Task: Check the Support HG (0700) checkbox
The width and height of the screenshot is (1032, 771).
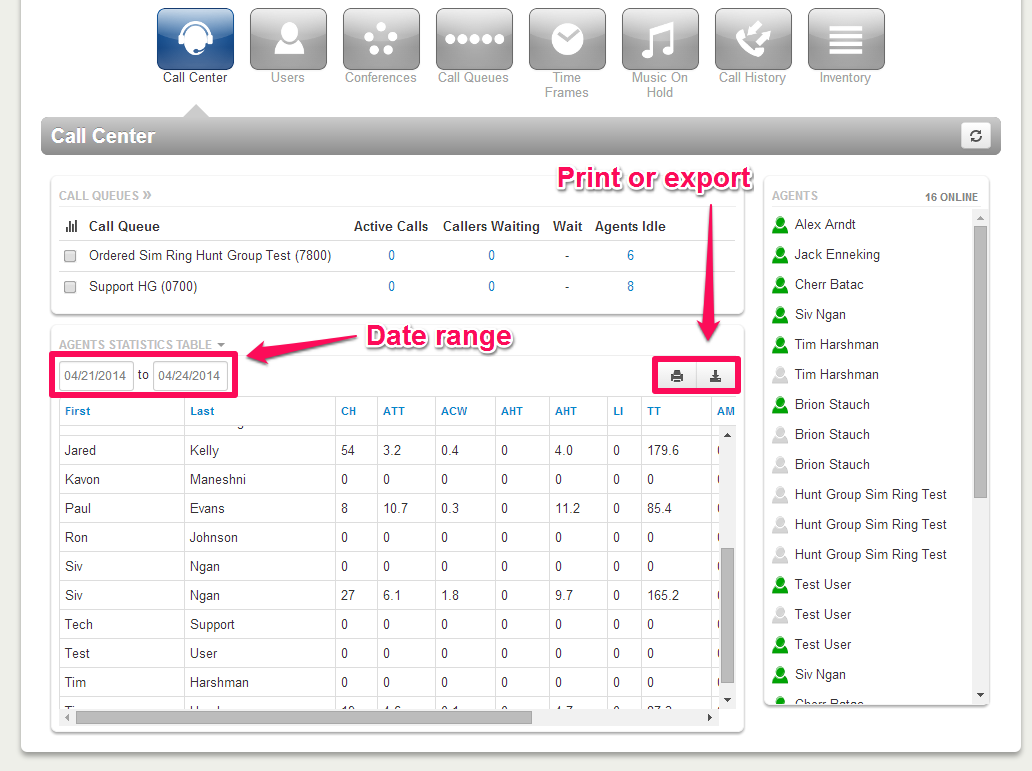Action: point(69,286)
